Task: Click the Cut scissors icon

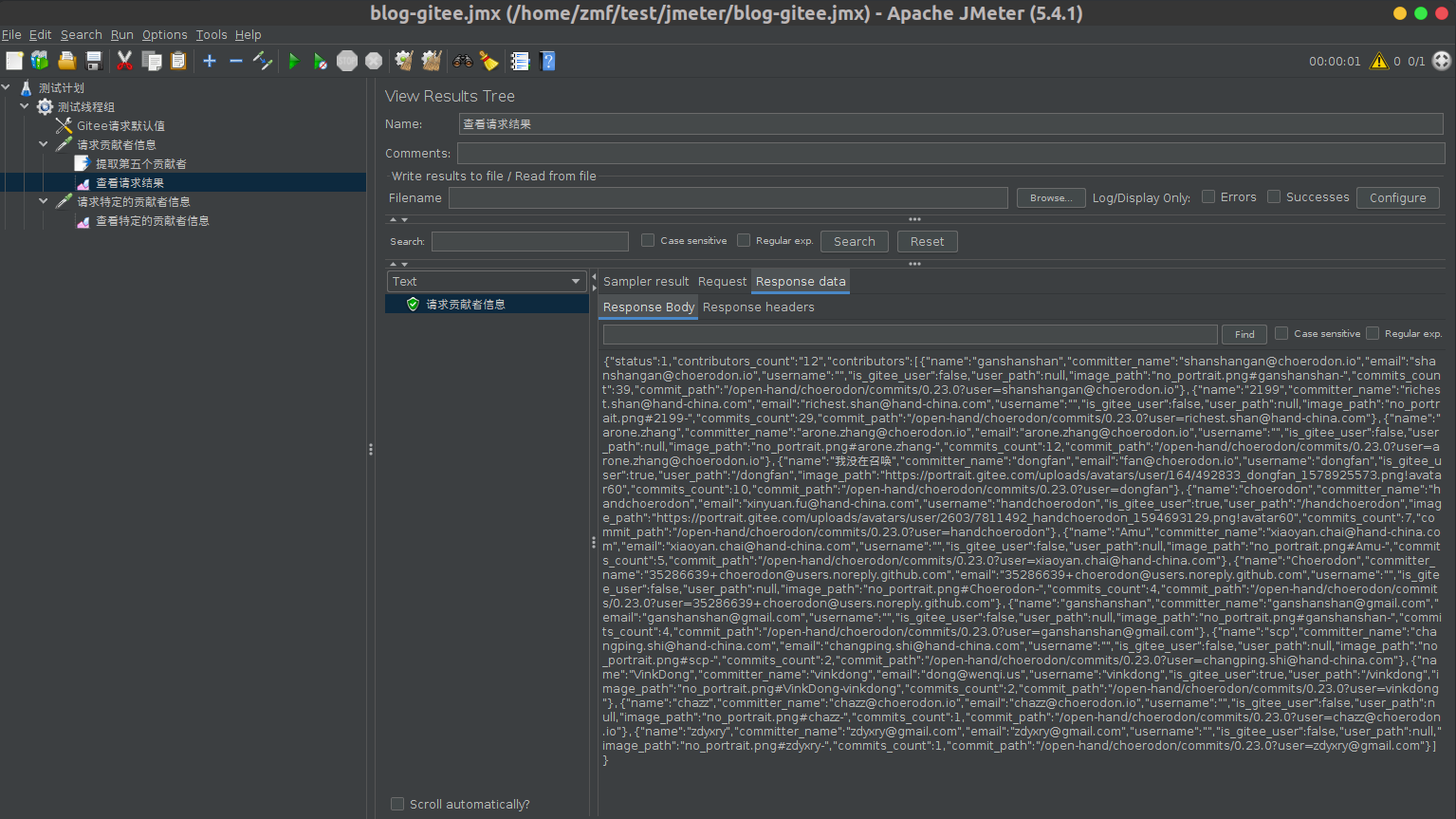Action: point(124,61)
